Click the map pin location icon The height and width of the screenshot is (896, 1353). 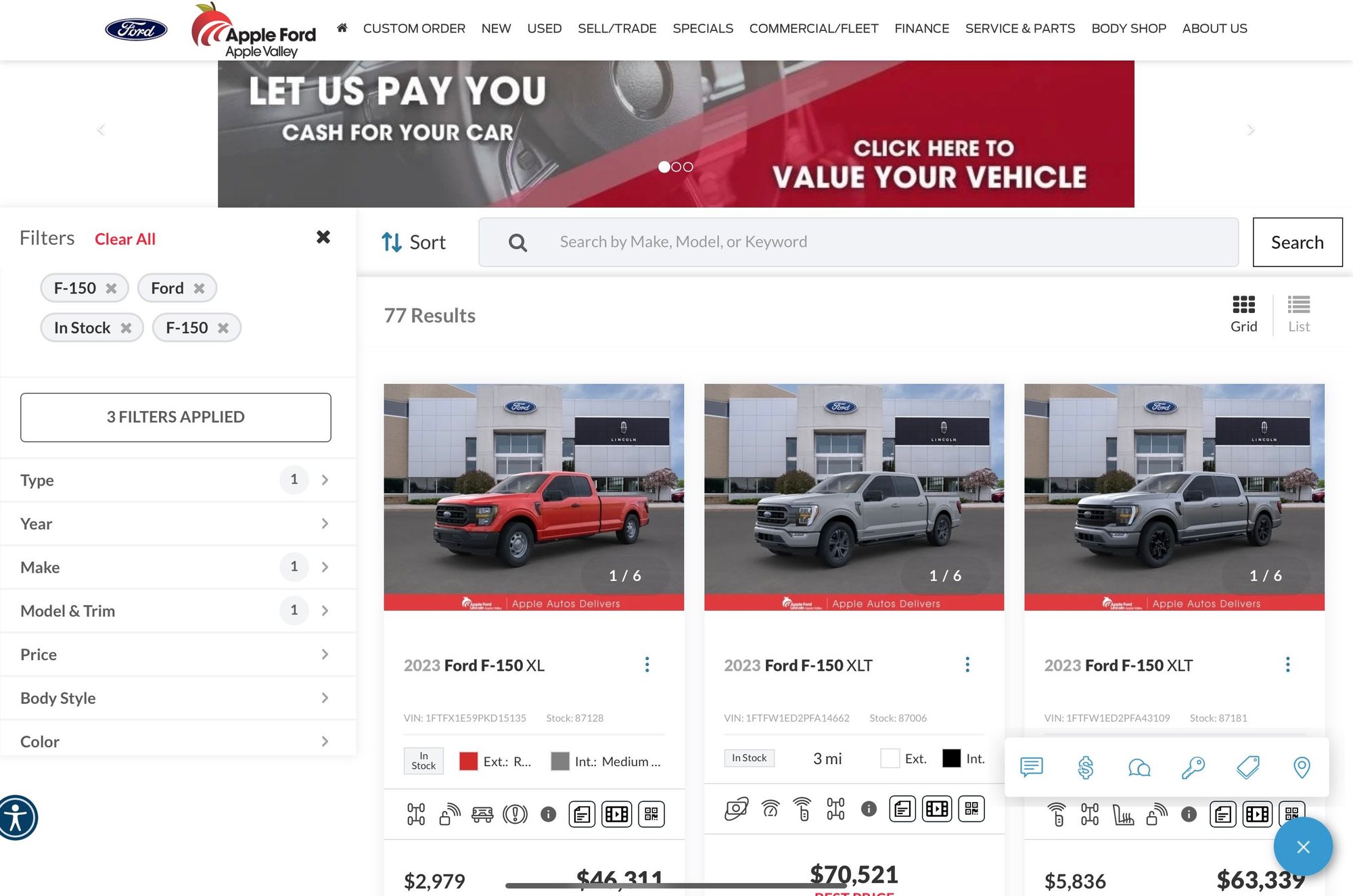tap(1302, 768)
